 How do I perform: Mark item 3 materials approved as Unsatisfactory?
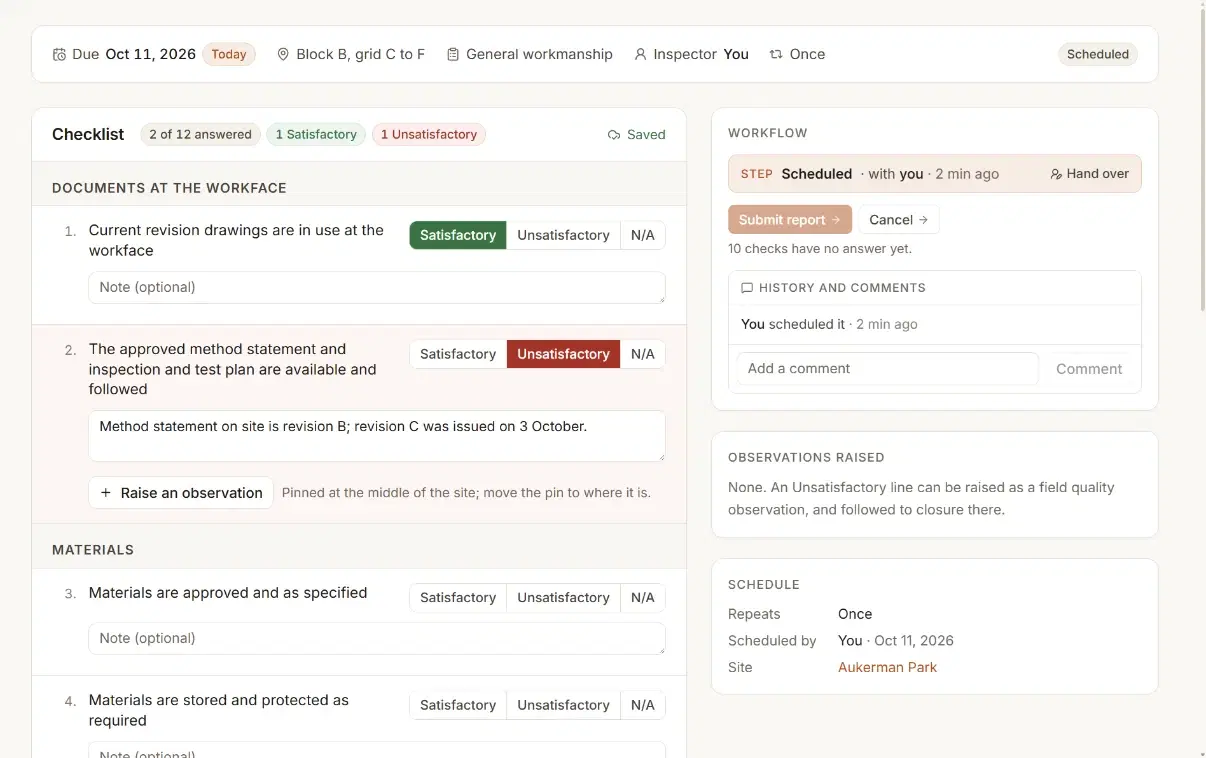click(x=563, y=597)
